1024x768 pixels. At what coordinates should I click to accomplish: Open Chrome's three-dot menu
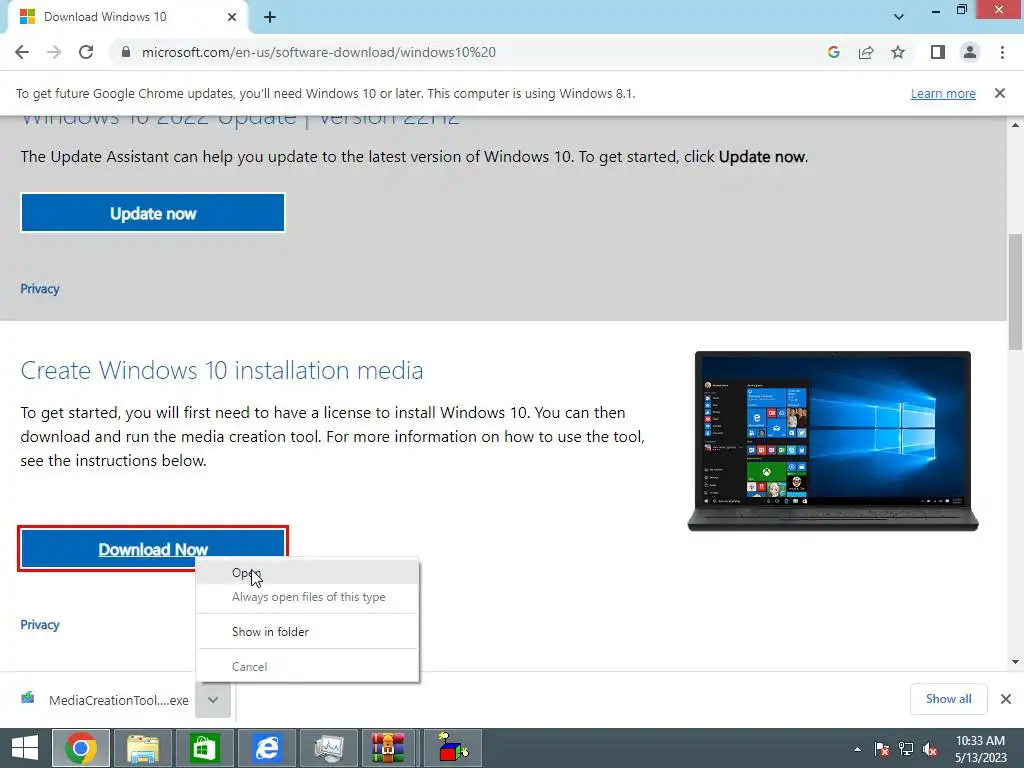click(1002, 52)
